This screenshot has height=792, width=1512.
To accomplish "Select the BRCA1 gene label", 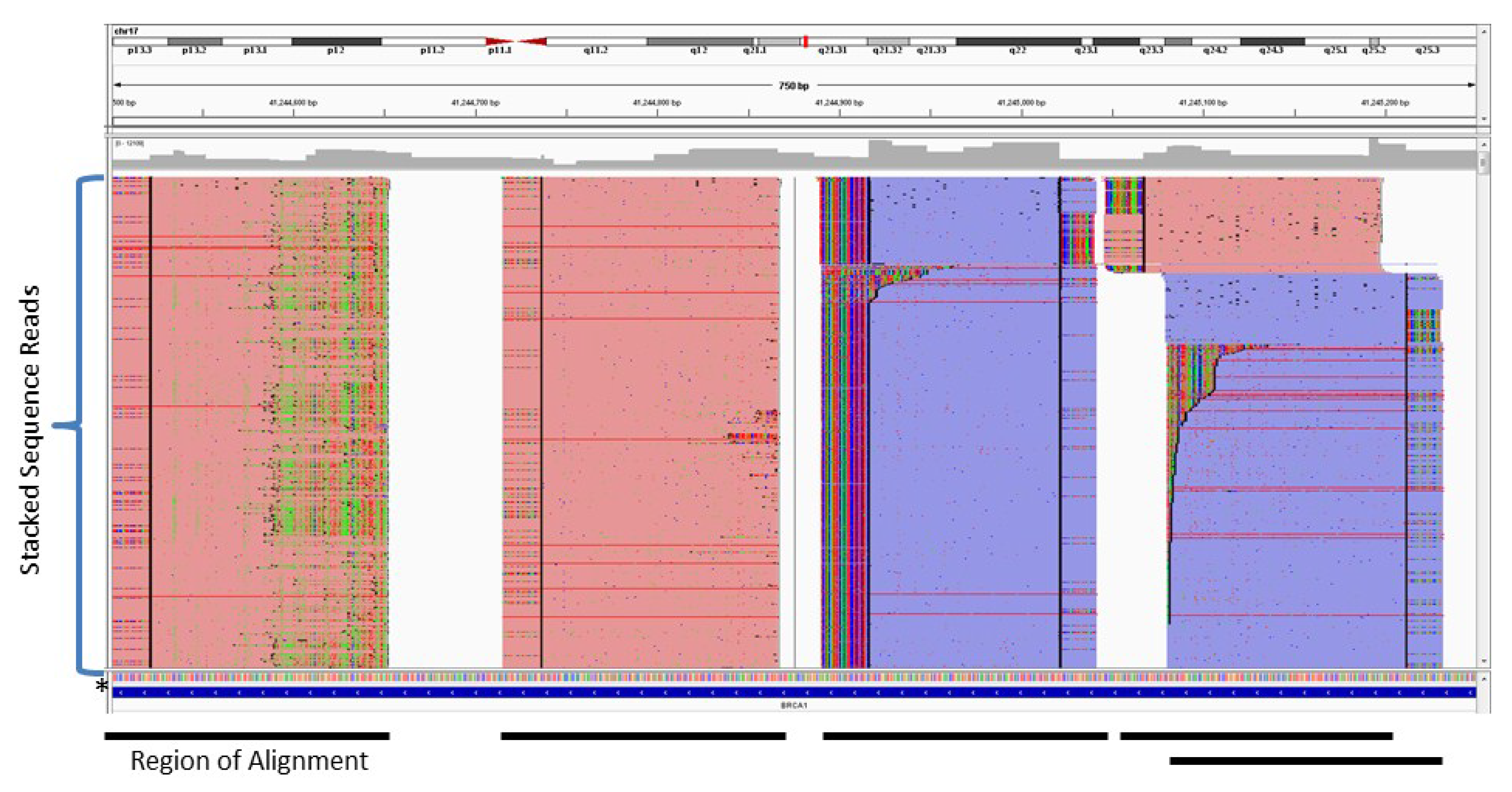I will coord(794,706).
